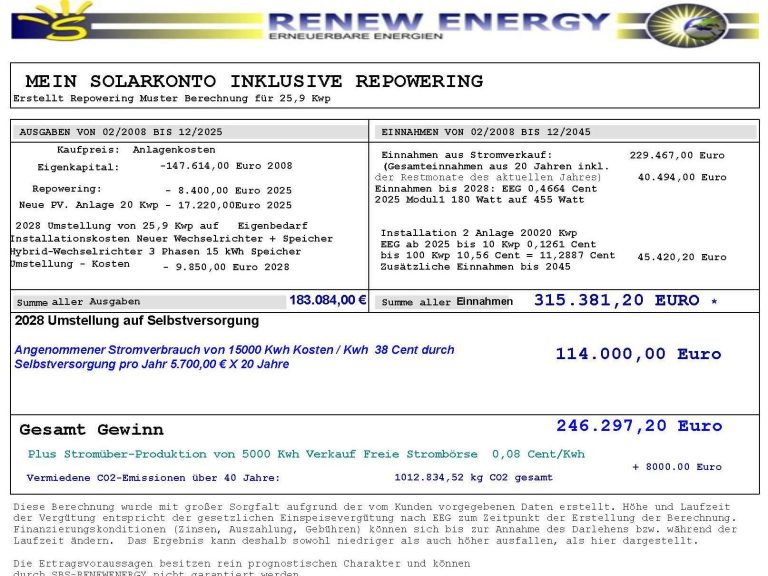768x576 pixels.
Task: Click 'Gesamt Gewinn' heading
Action: point(92,430)
